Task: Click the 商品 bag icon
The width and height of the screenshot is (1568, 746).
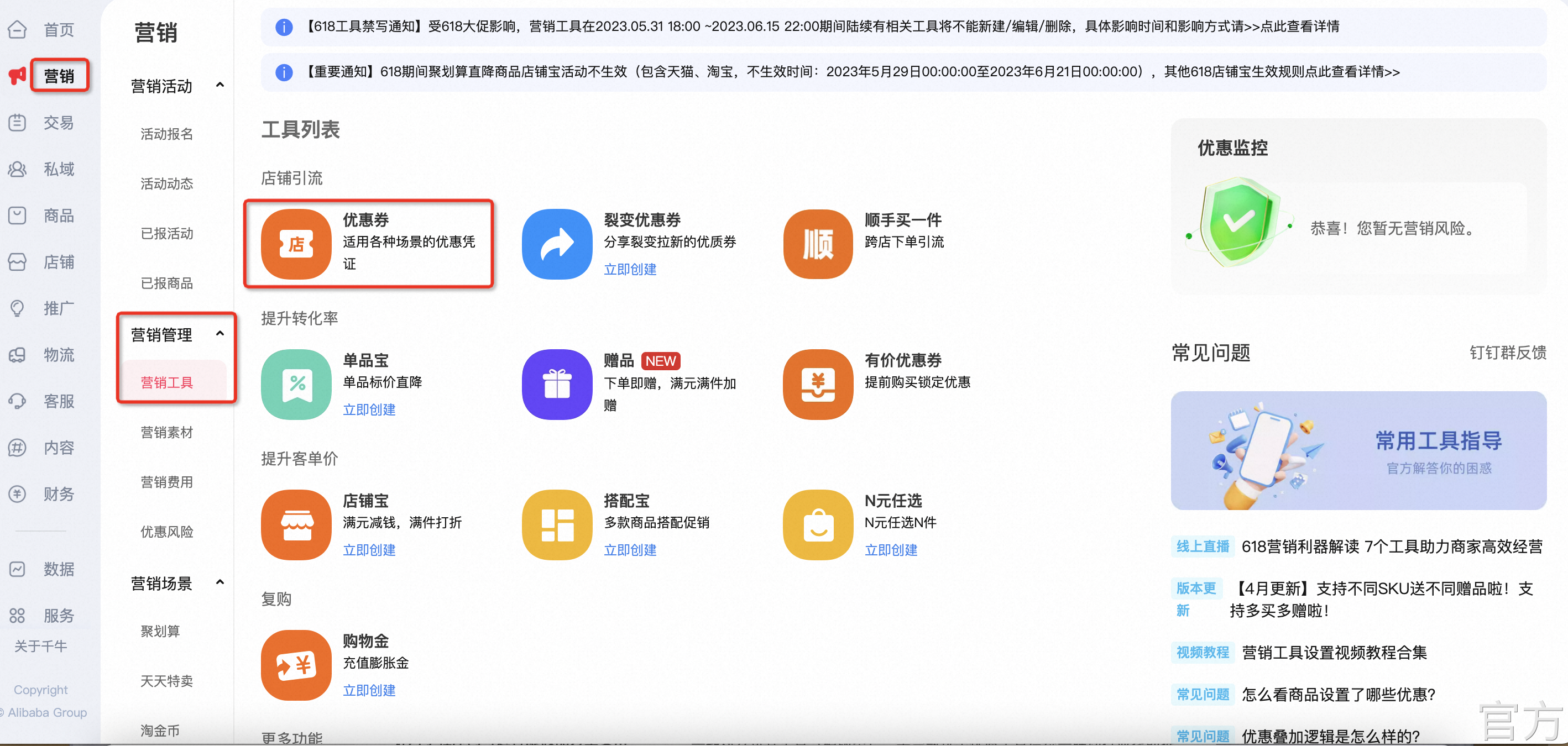Action: click(x=17, y=216)
